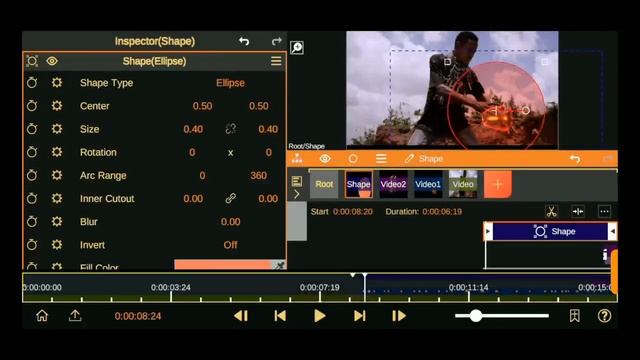This screenshot has width=640, height=360.
Task: Open layer hierarchy icon in orange bar
Action: click(x=297, y=158)
